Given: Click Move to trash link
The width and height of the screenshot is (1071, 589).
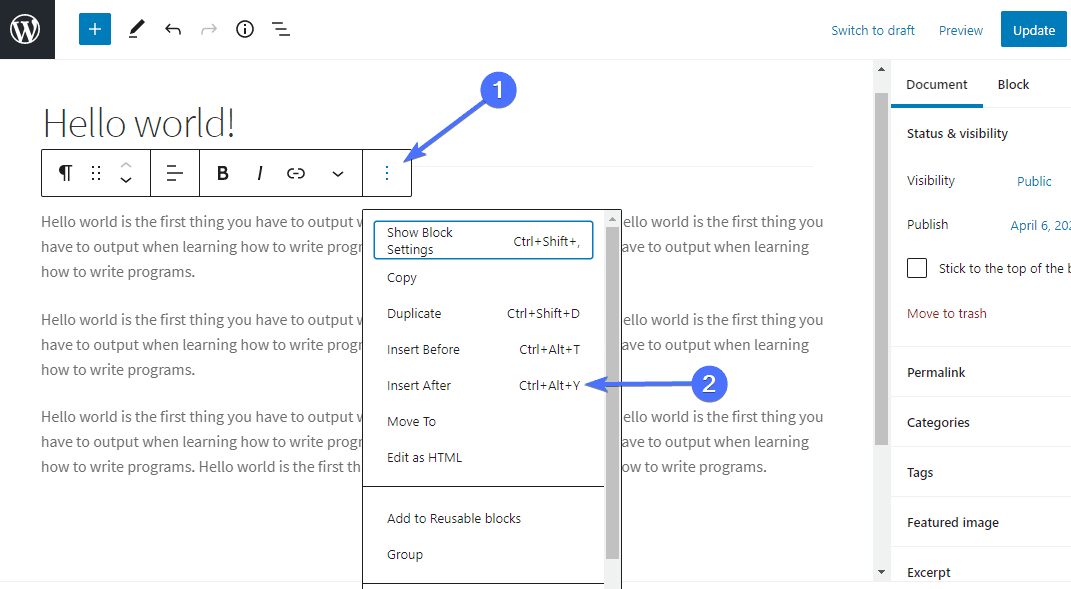Looking at the screenshot, I should 947,313.
